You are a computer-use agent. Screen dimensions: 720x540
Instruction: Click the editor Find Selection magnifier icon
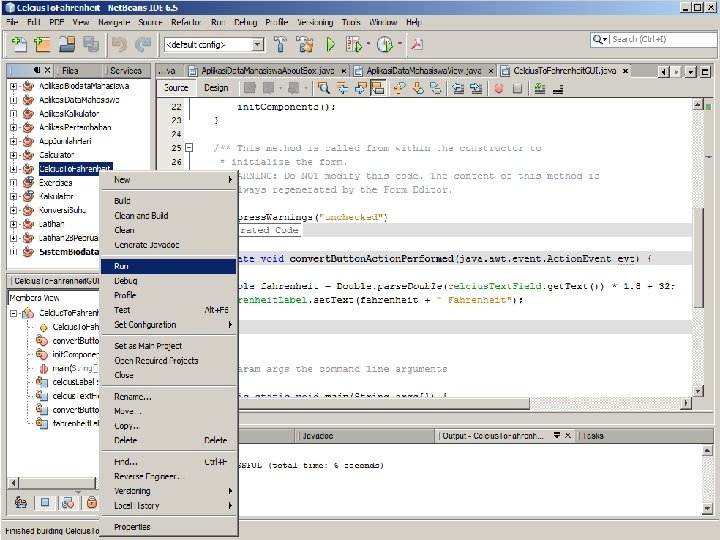coord(324,88)
